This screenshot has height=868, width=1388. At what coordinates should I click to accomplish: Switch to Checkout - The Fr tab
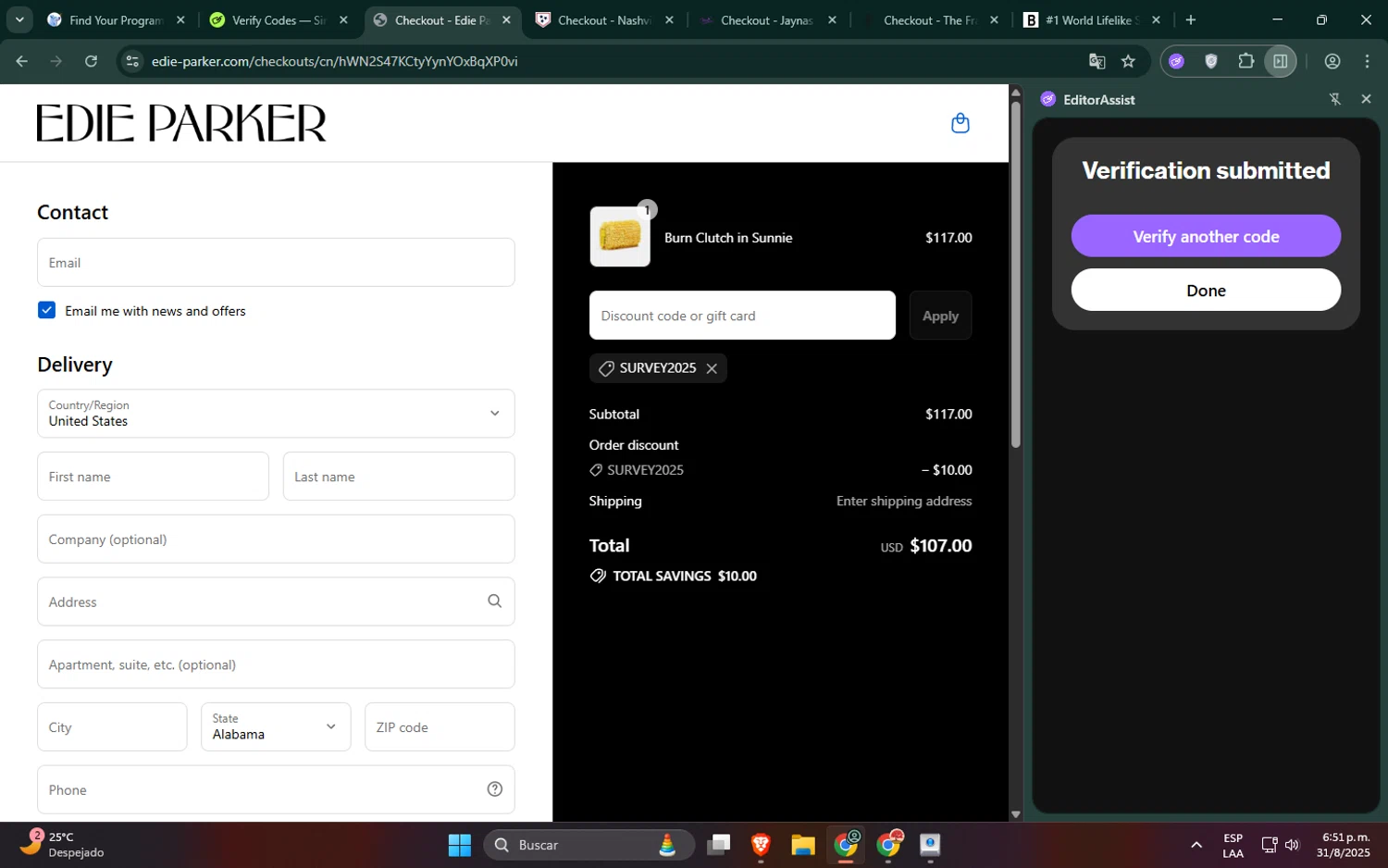[929, 20]
